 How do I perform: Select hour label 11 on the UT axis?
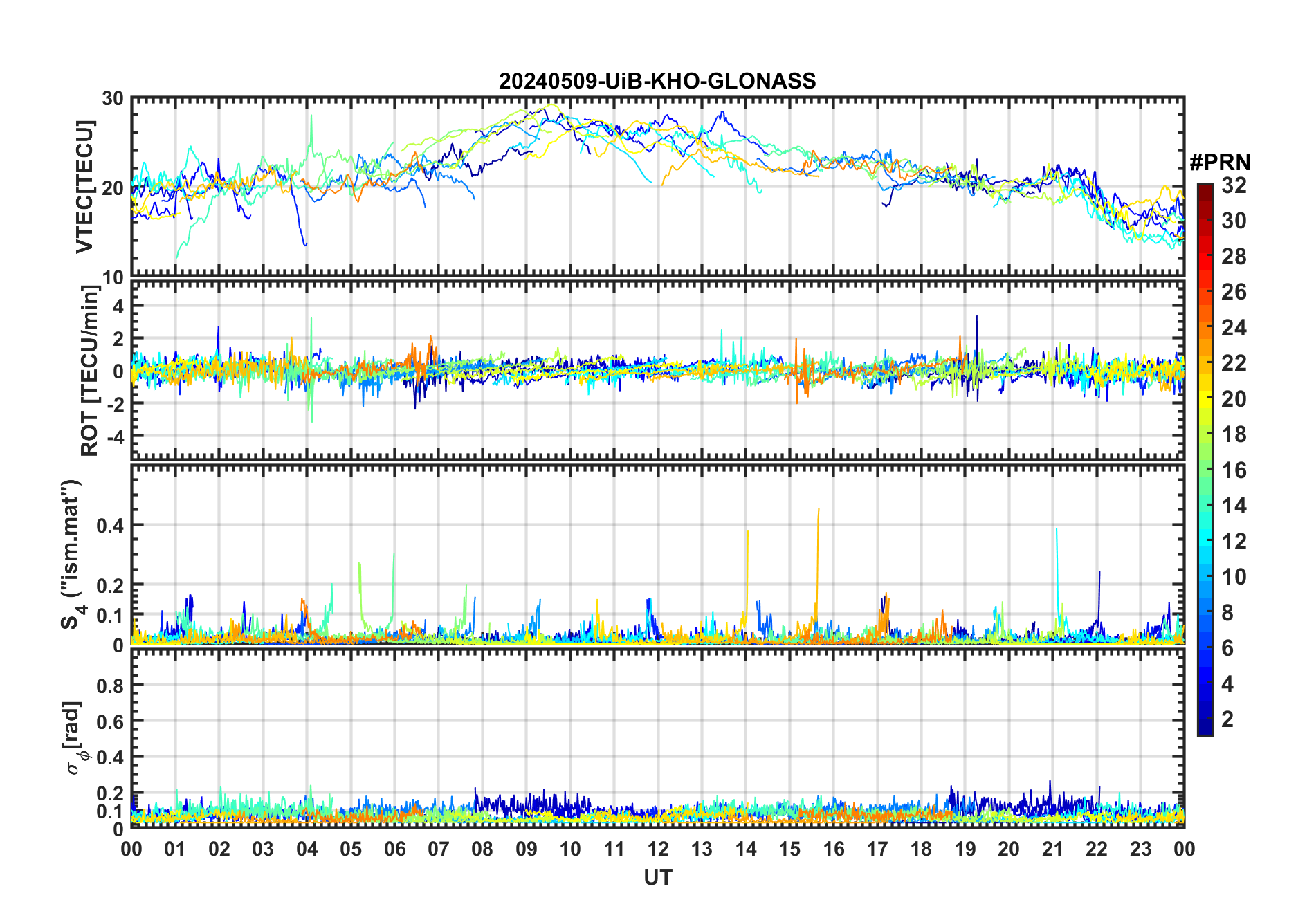tap(614, 849)
